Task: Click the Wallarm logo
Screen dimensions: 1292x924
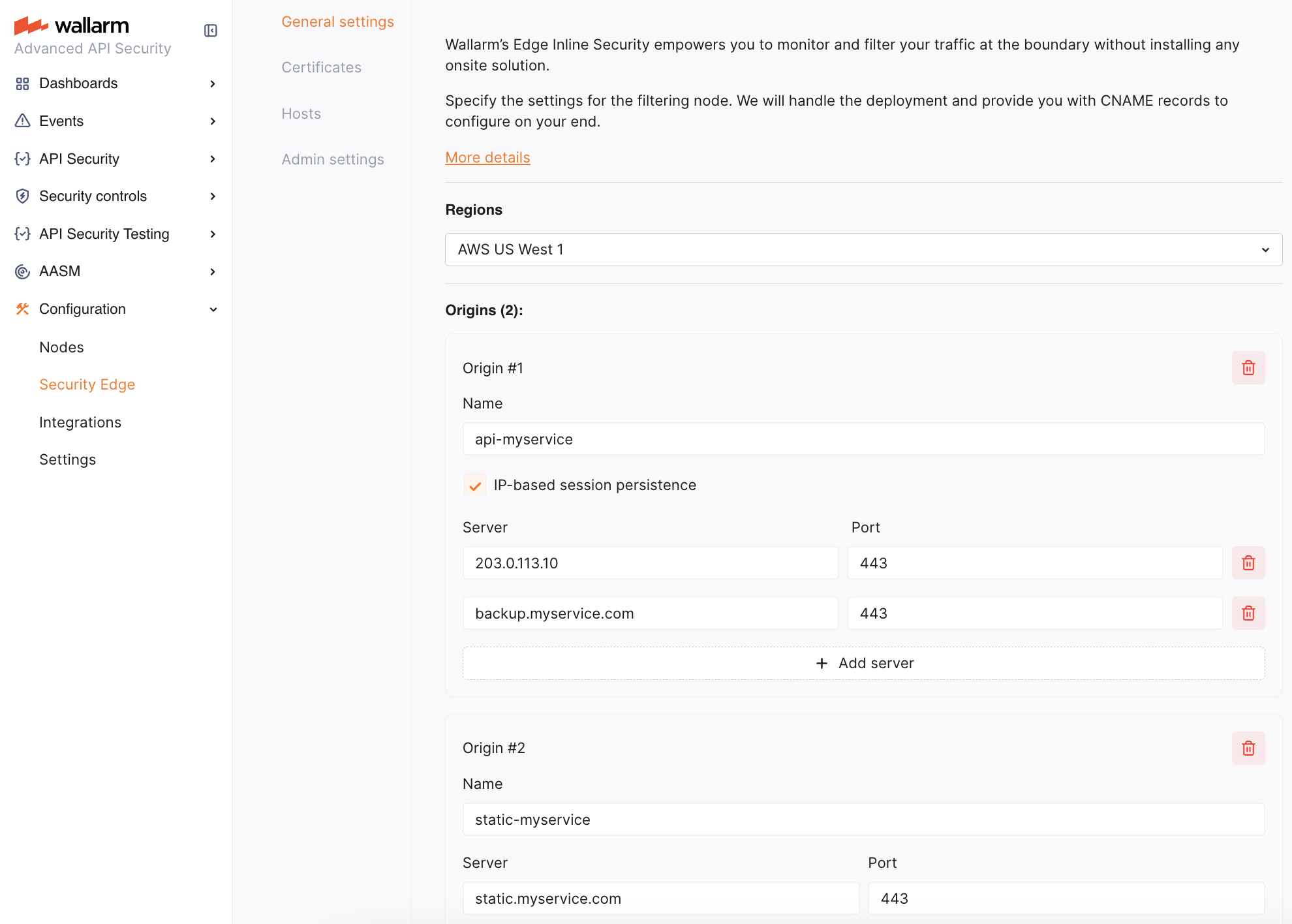Action: [x=72, y=25]
